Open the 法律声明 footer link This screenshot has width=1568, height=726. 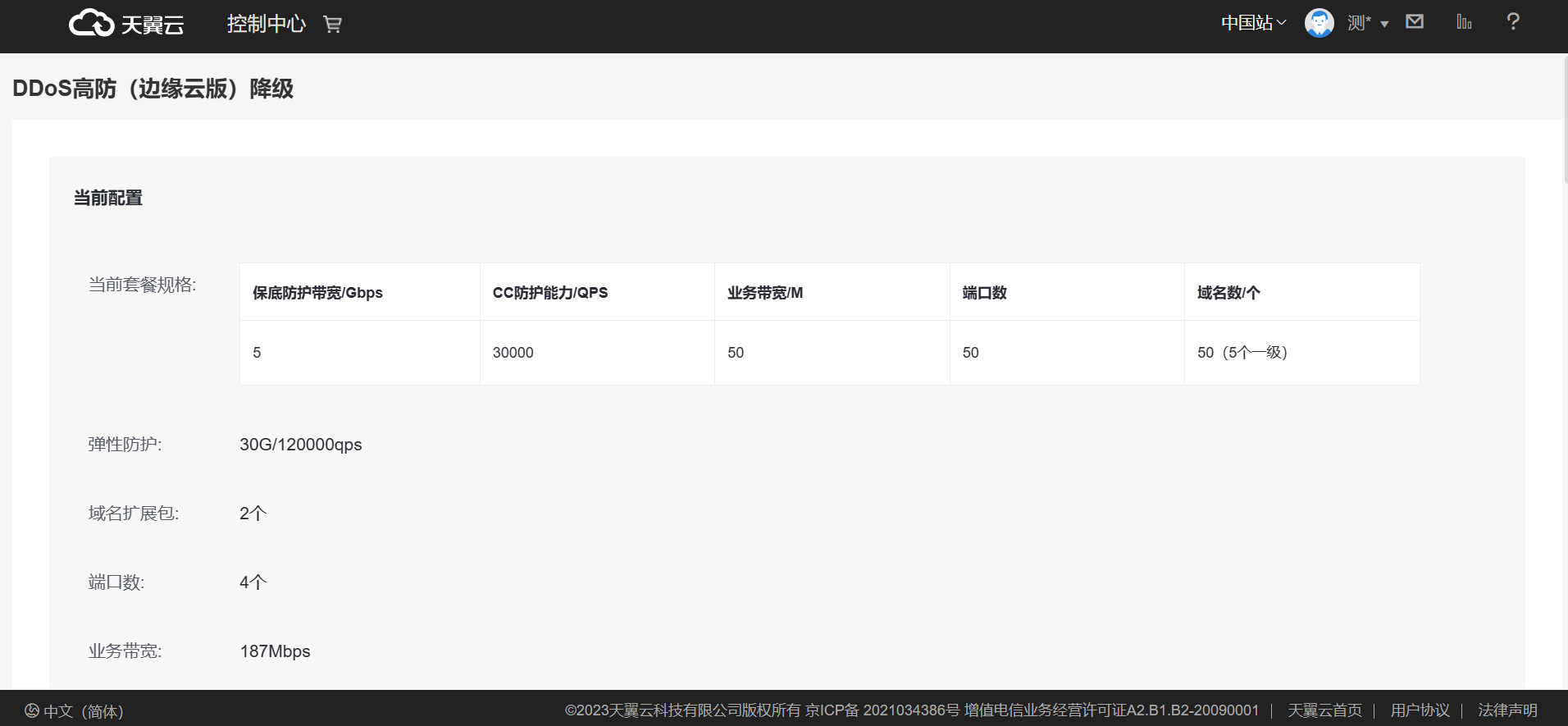pos(1507,710)
